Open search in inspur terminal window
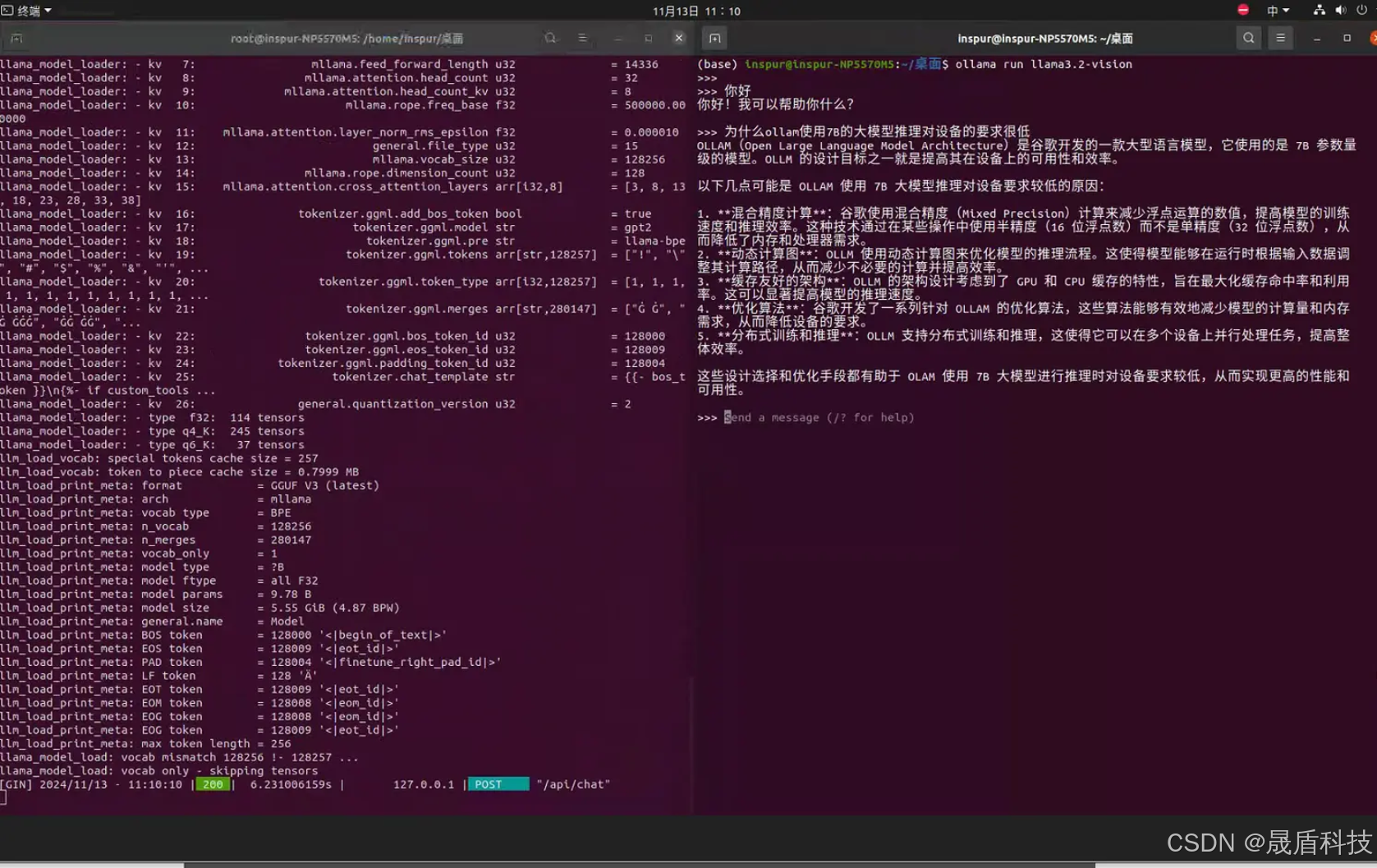Viewport: 1377px width, 868px height. 1248,38
